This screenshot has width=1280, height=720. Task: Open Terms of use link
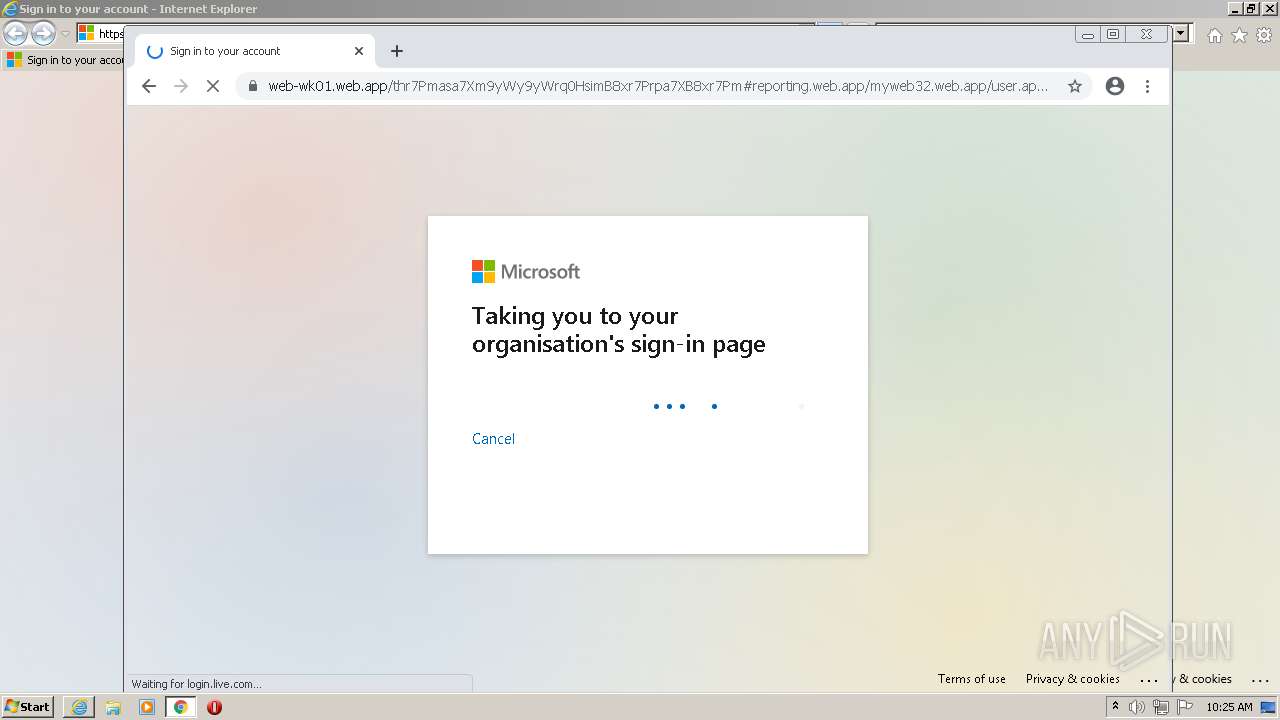(x=972, y=679)
